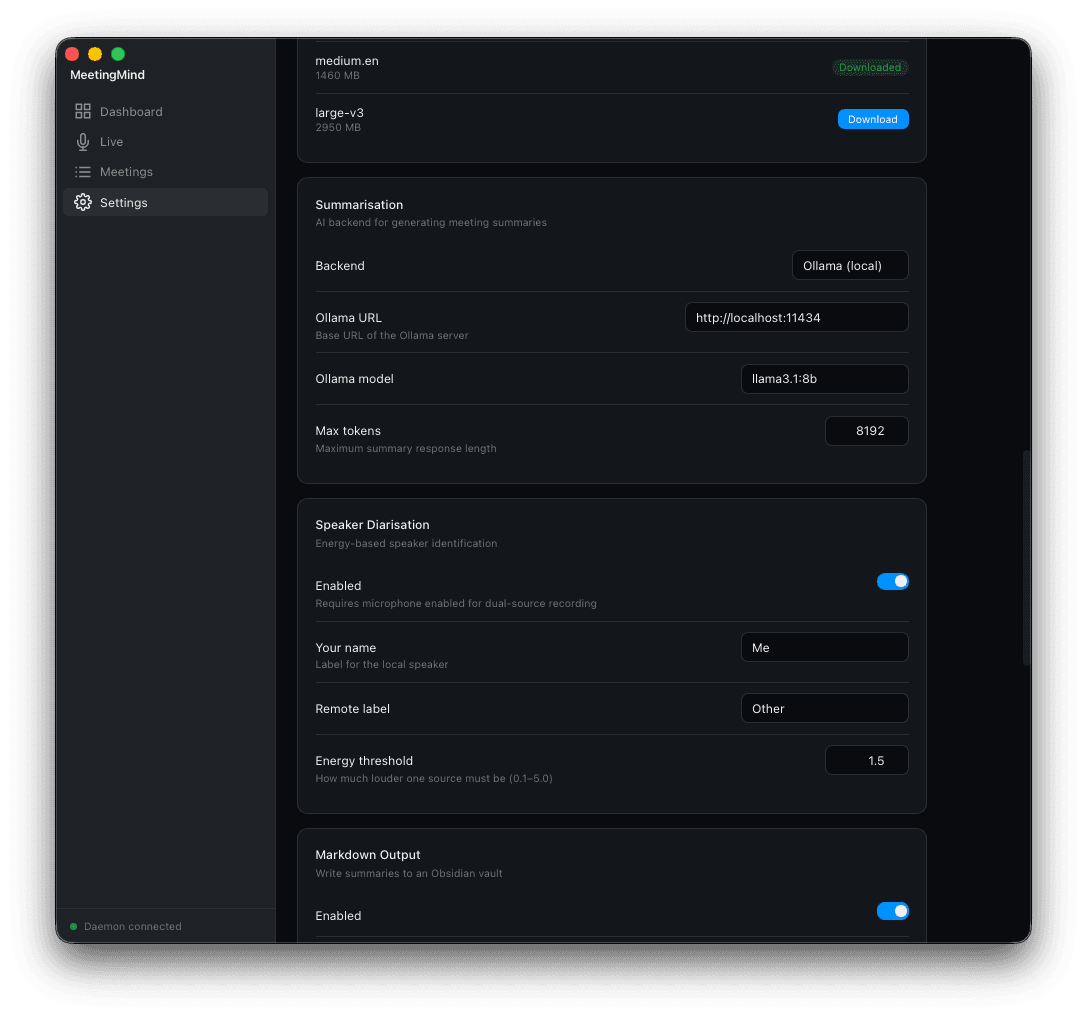
Task: Click the Summarisation section heading
Action: 359,205
